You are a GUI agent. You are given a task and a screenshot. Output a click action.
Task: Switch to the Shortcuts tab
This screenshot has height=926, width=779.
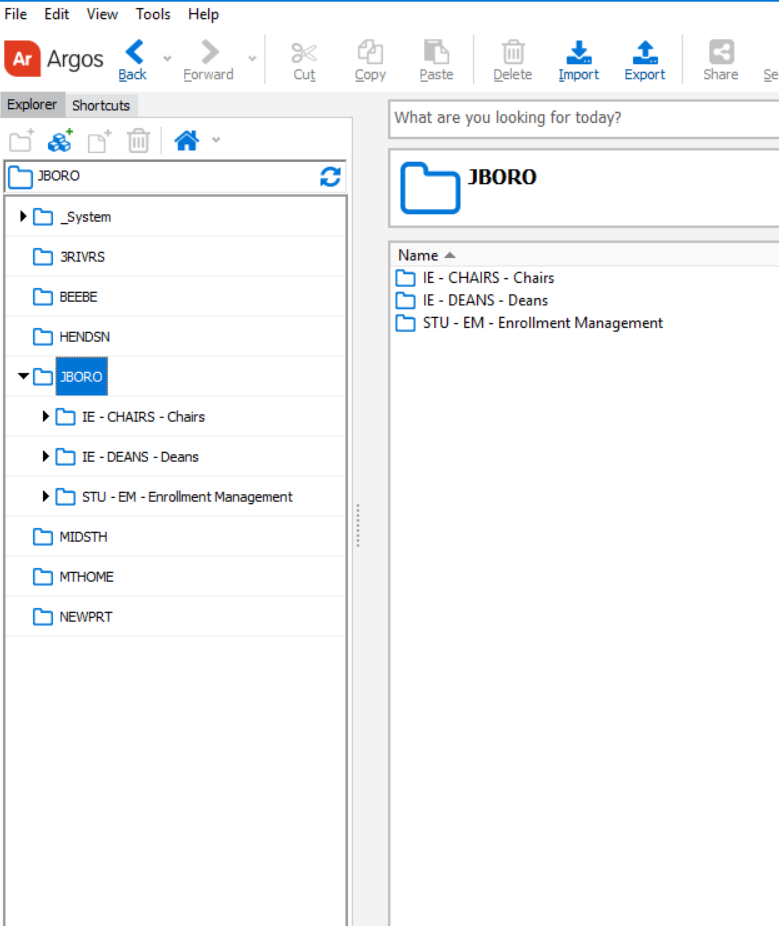tap(101, 105)
